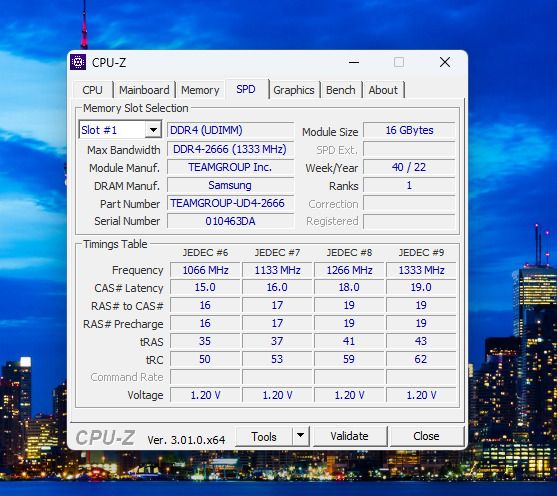This screenshot has height=496, width=557.
Task: Click the Ver. 3.01.0.x64 version text
Action: pos(186,440)
